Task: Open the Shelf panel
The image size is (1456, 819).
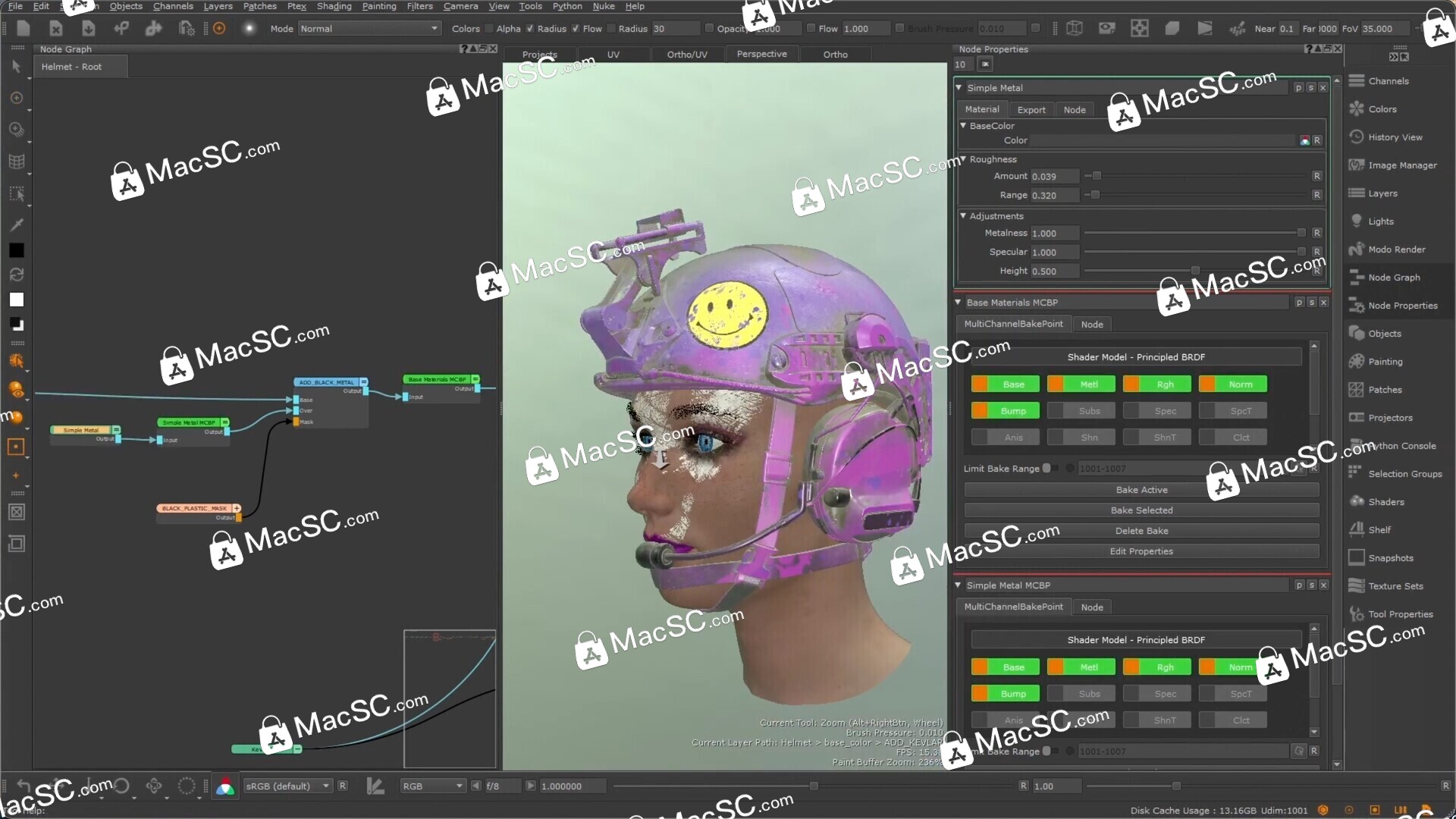Action: (x=1380, y=530)
